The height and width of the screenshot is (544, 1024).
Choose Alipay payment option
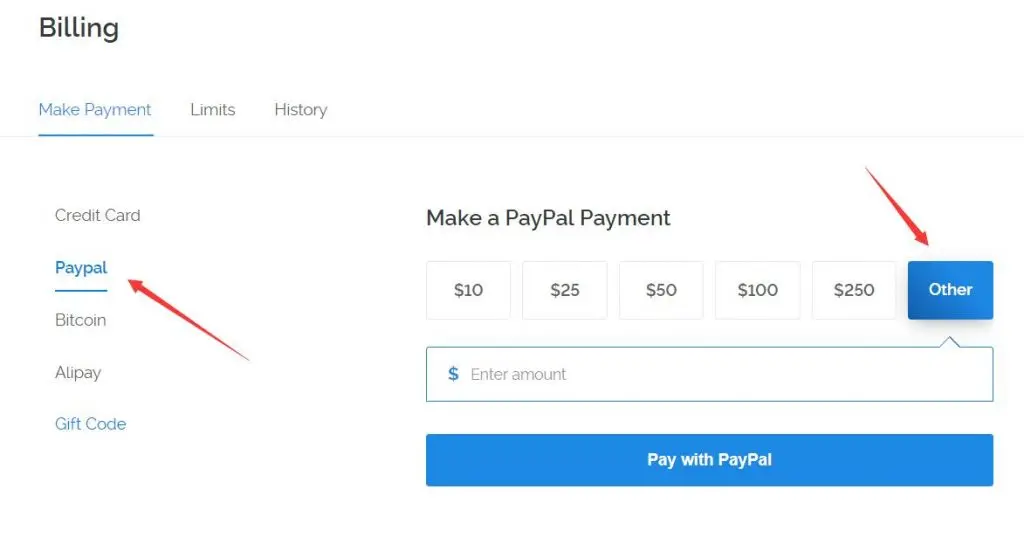coord(78,372)
